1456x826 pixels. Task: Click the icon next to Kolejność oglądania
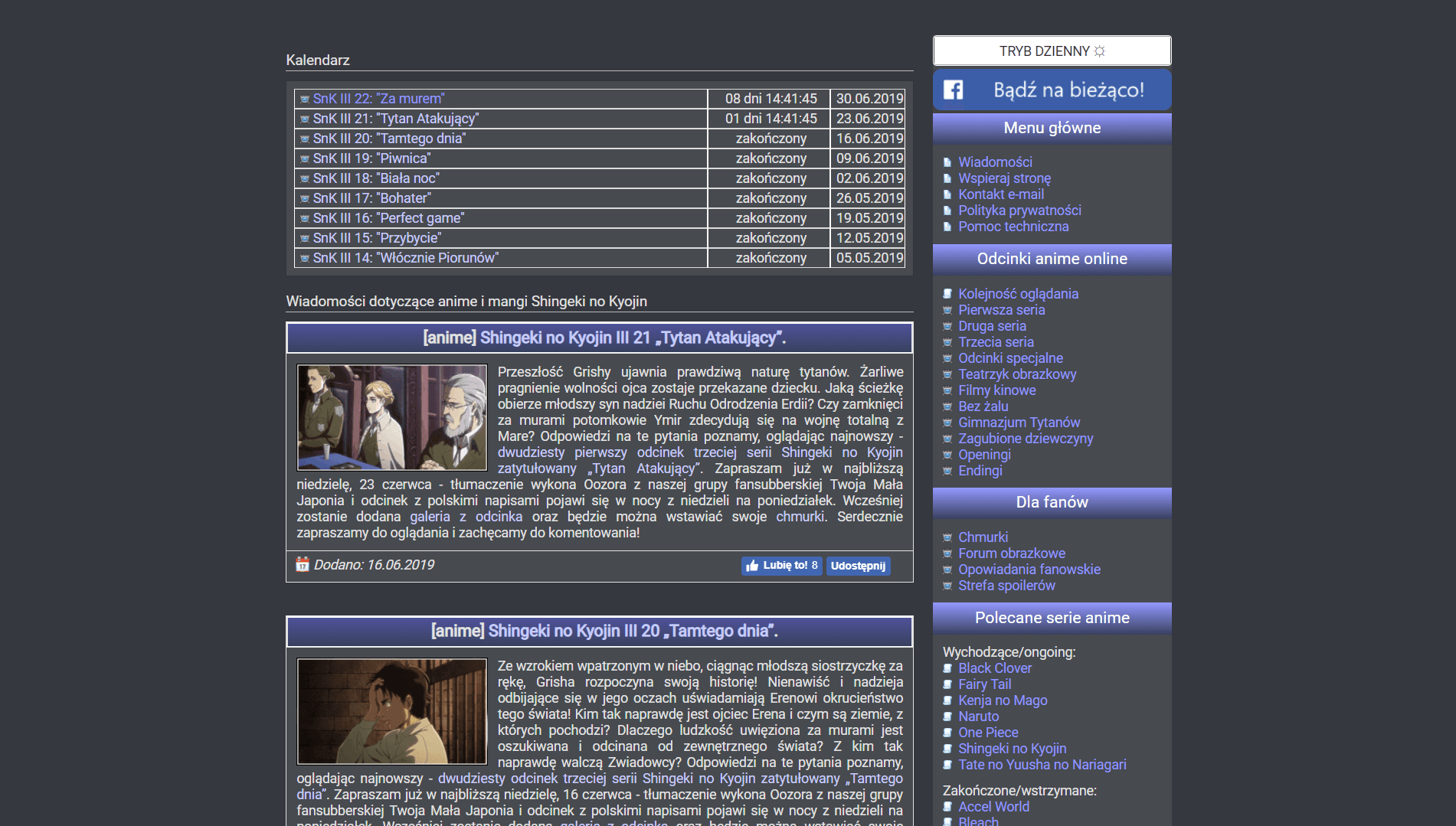[947, 294]
